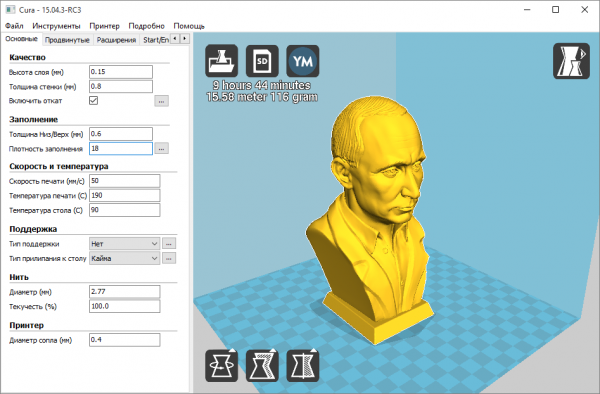The image size is (600, 394).
Task: Select the Mirror tool icon
Action: coord(303,365)
